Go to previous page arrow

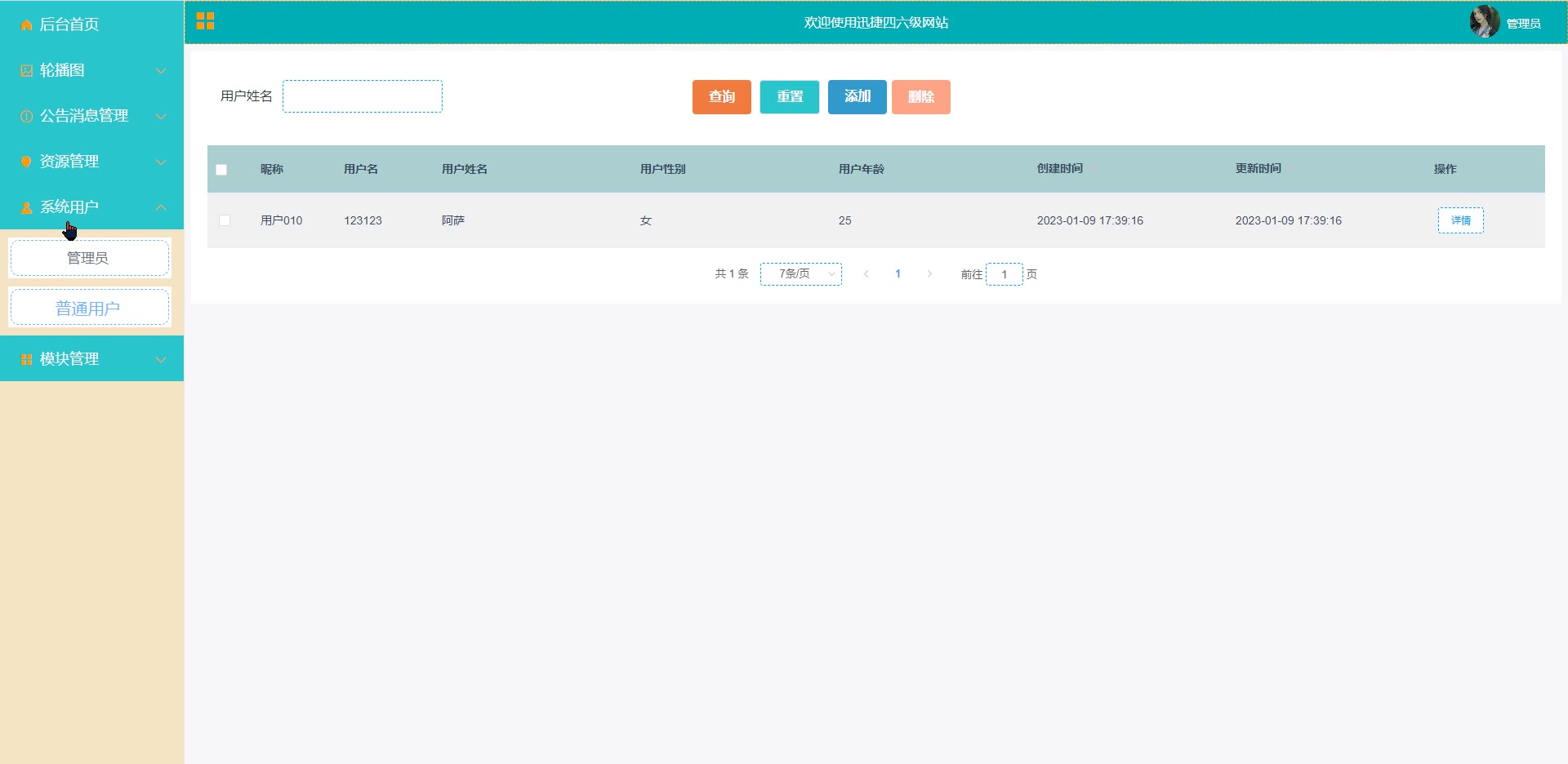(866, 274)
